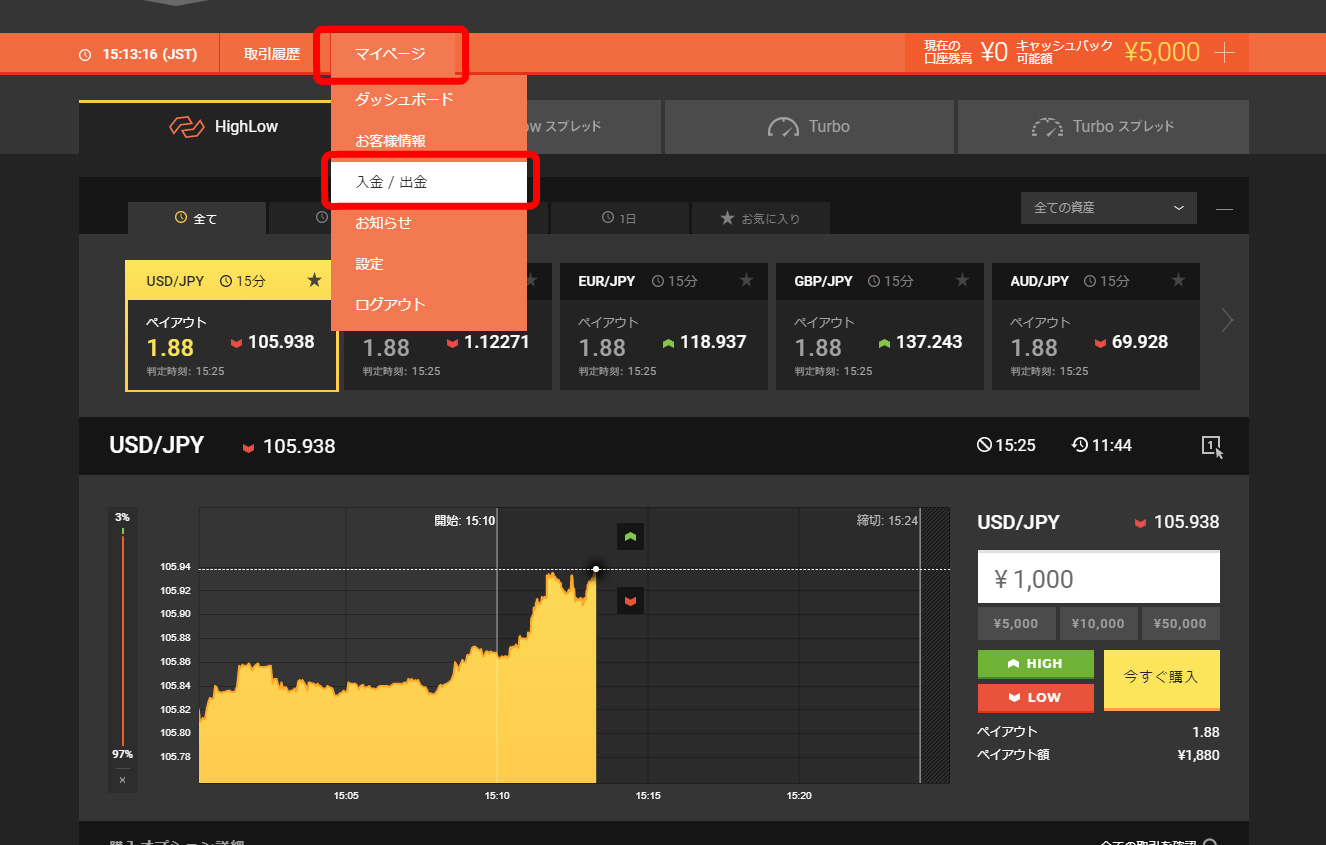Choose 入金 / 出金 from the menu
Image resolution: width=1326 pixels, height=845 pixels.
click(x=428, y=182)
